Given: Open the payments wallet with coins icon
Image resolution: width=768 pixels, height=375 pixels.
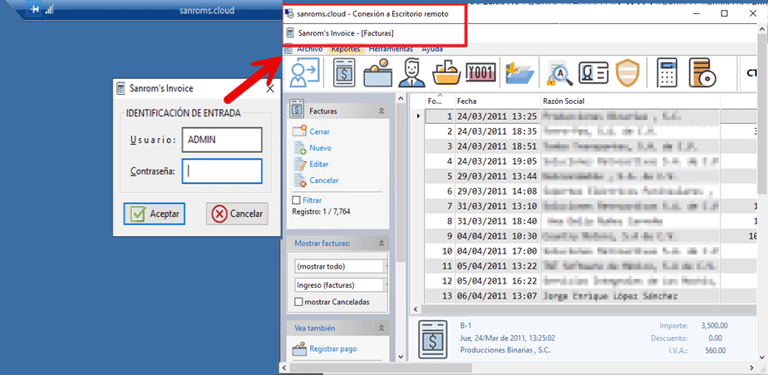Looking at the screenshot, I should pos(378,73).
